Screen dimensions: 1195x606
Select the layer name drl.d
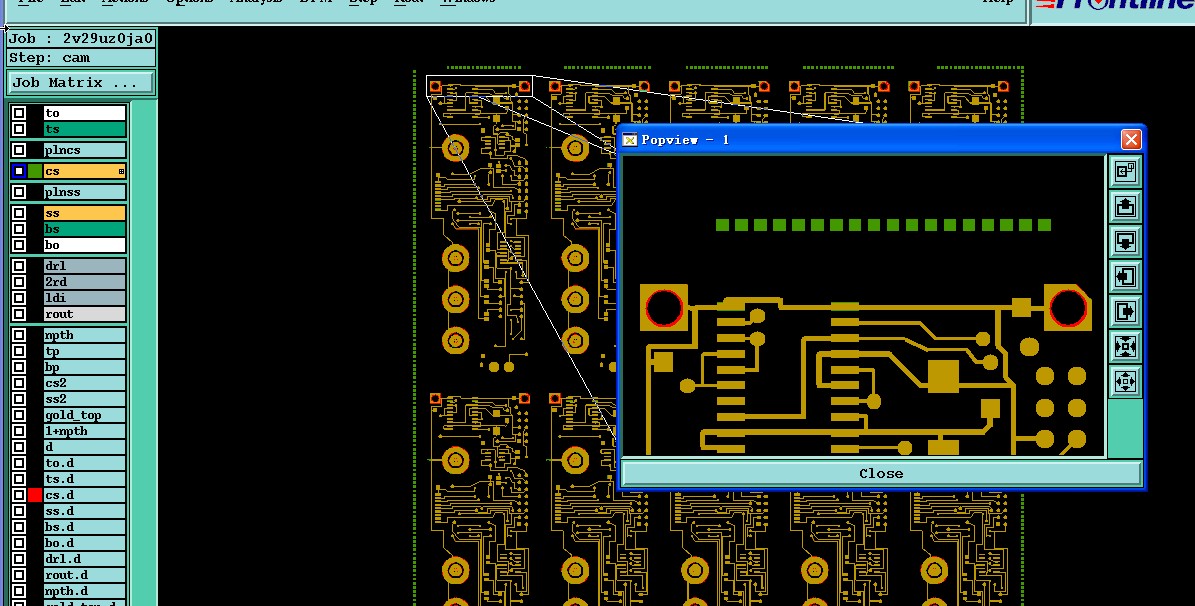(x=85, y=560)
